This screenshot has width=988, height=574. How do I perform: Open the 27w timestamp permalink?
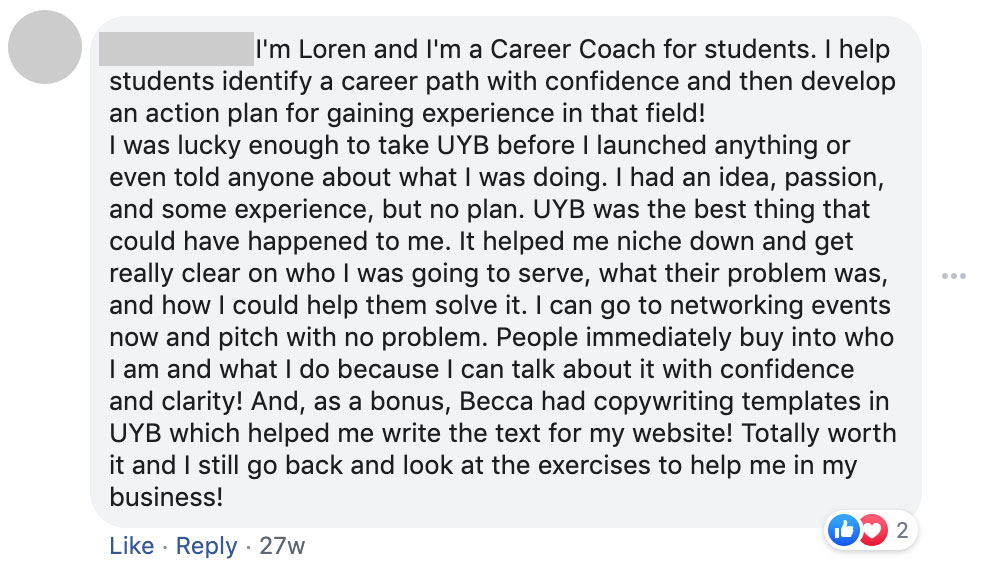pos(282,546)
